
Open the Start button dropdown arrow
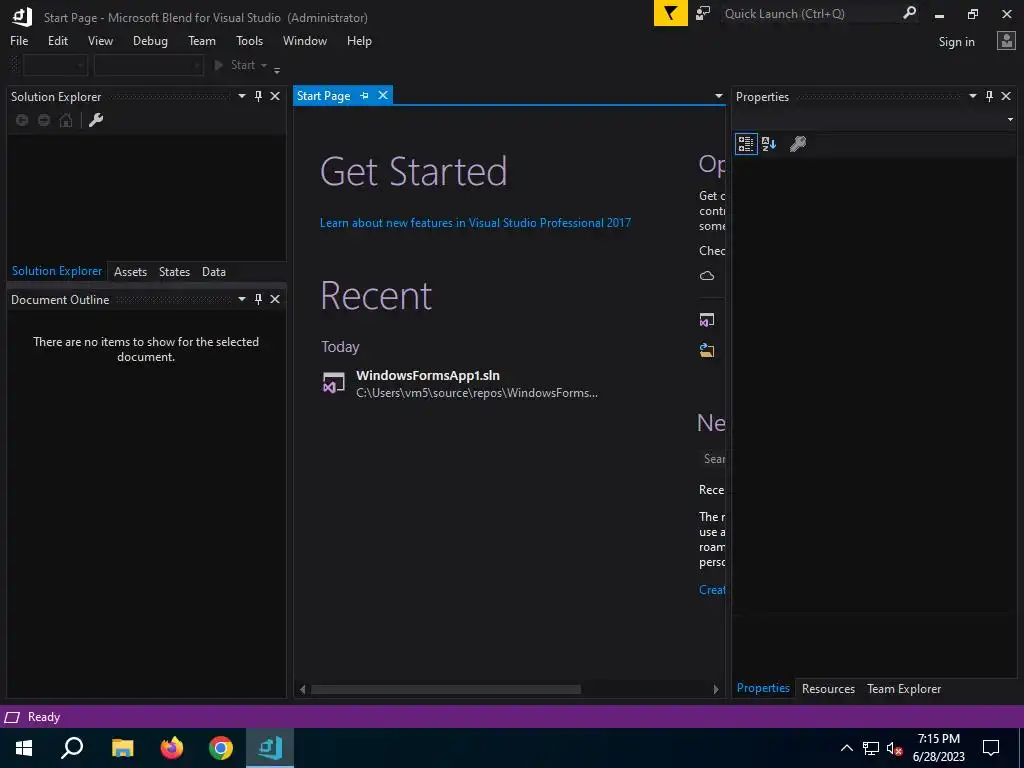pyautogui.click(x=264, y=65)
